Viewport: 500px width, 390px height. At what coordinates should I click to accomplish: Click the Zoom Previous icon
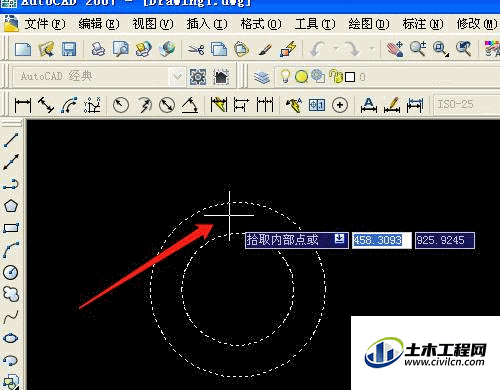click(x=464, y=49)
